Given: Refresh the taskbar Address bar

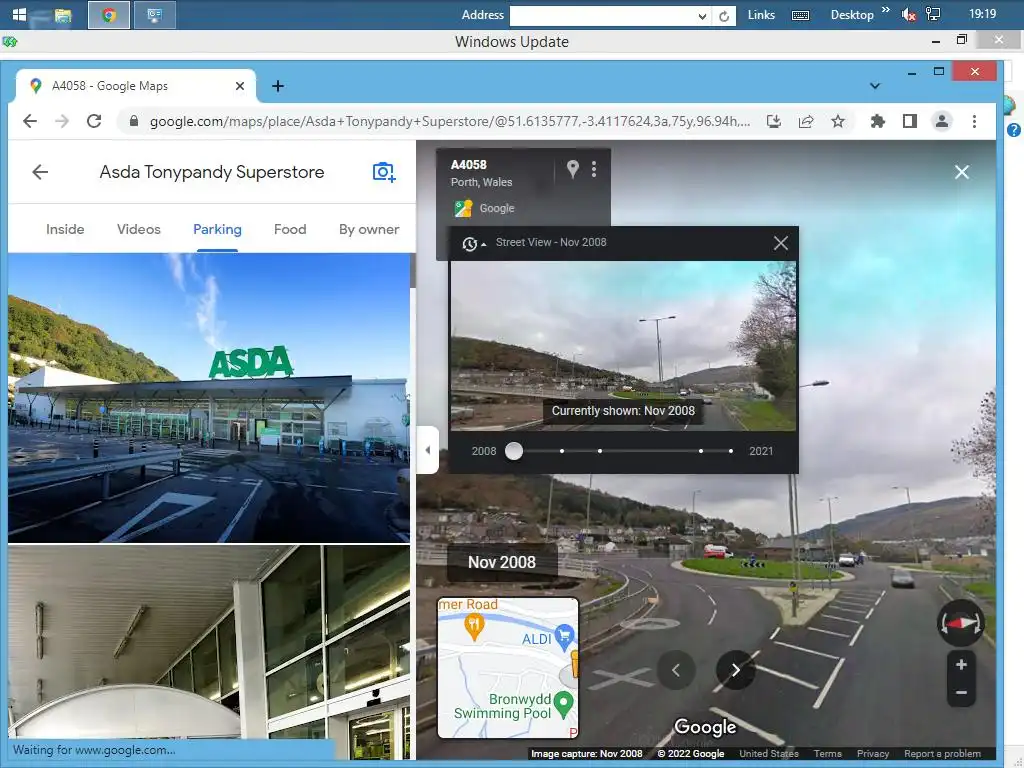Looking at the screenshot, I should 724,16.
